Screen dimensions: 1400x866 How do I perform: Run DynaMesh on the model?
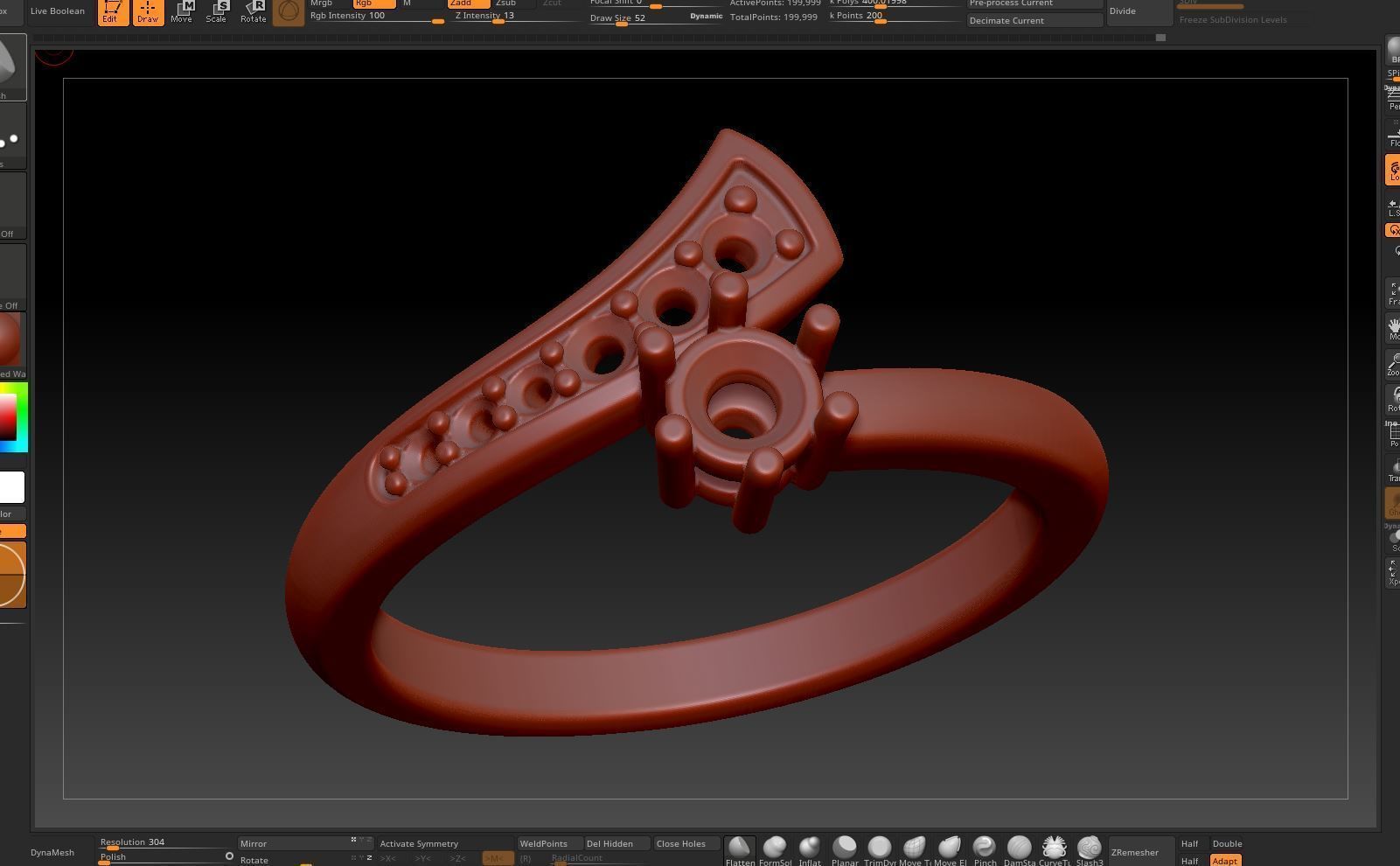point(61,852)
